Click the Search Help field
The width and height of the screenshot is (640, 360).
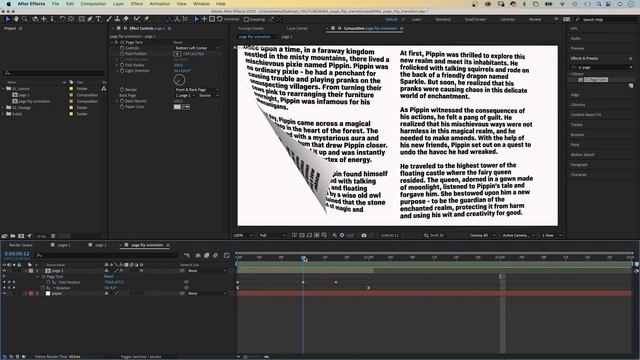tap(606, 19)
